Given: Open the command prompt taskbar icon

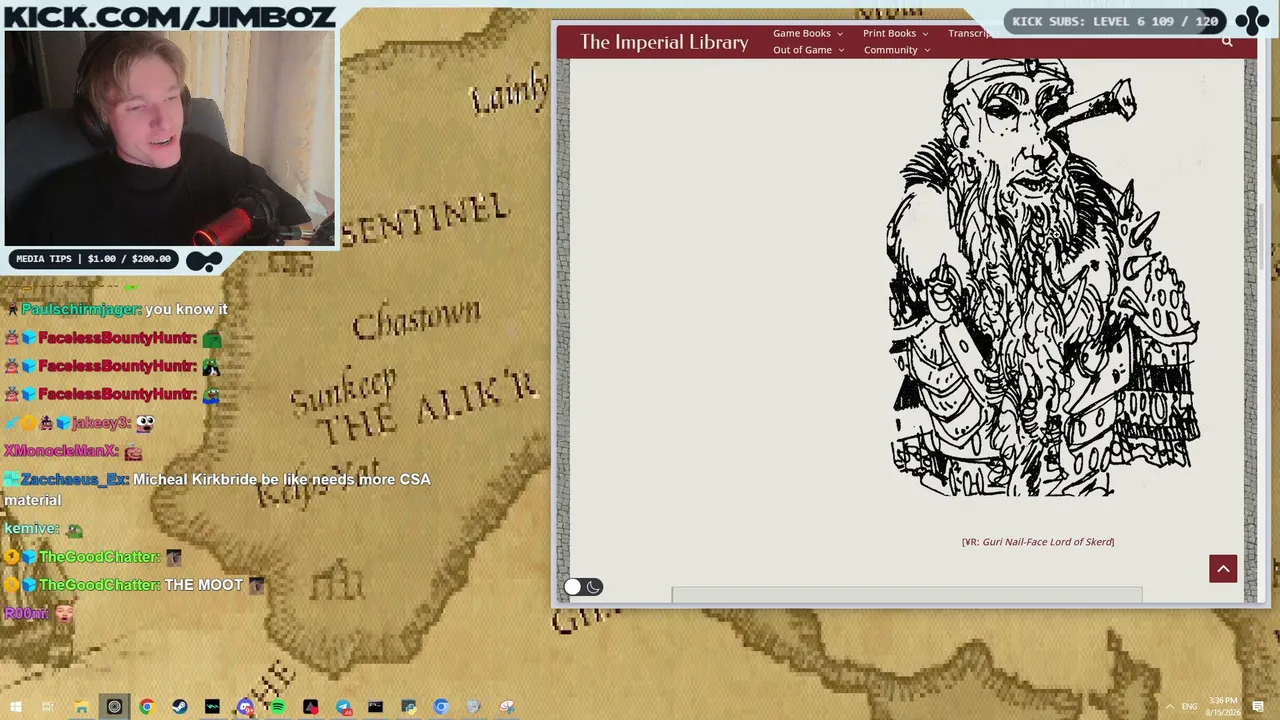Looking at the screenshot, I should click(376, 707).
